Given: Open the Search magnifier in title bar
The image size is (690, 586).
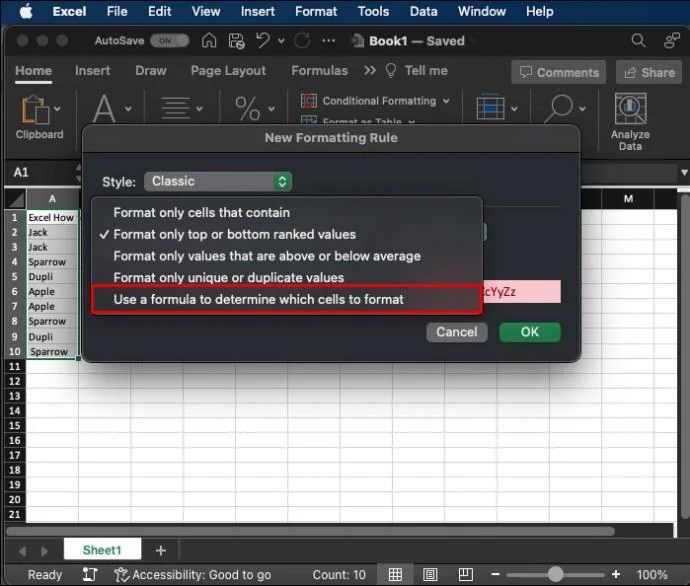Looking at the screenshot, I should (x=638, y=41).
